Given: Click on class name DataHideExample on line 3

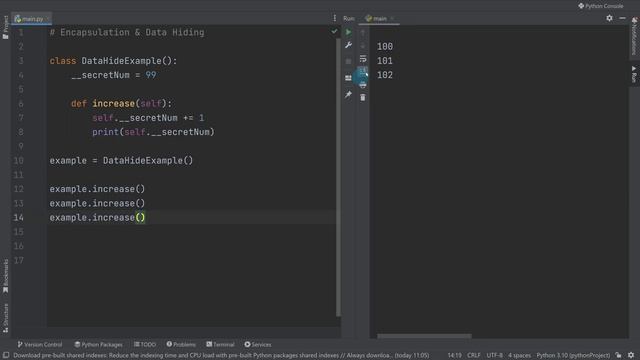Looking at the screenshot, I should pos(121,61).
